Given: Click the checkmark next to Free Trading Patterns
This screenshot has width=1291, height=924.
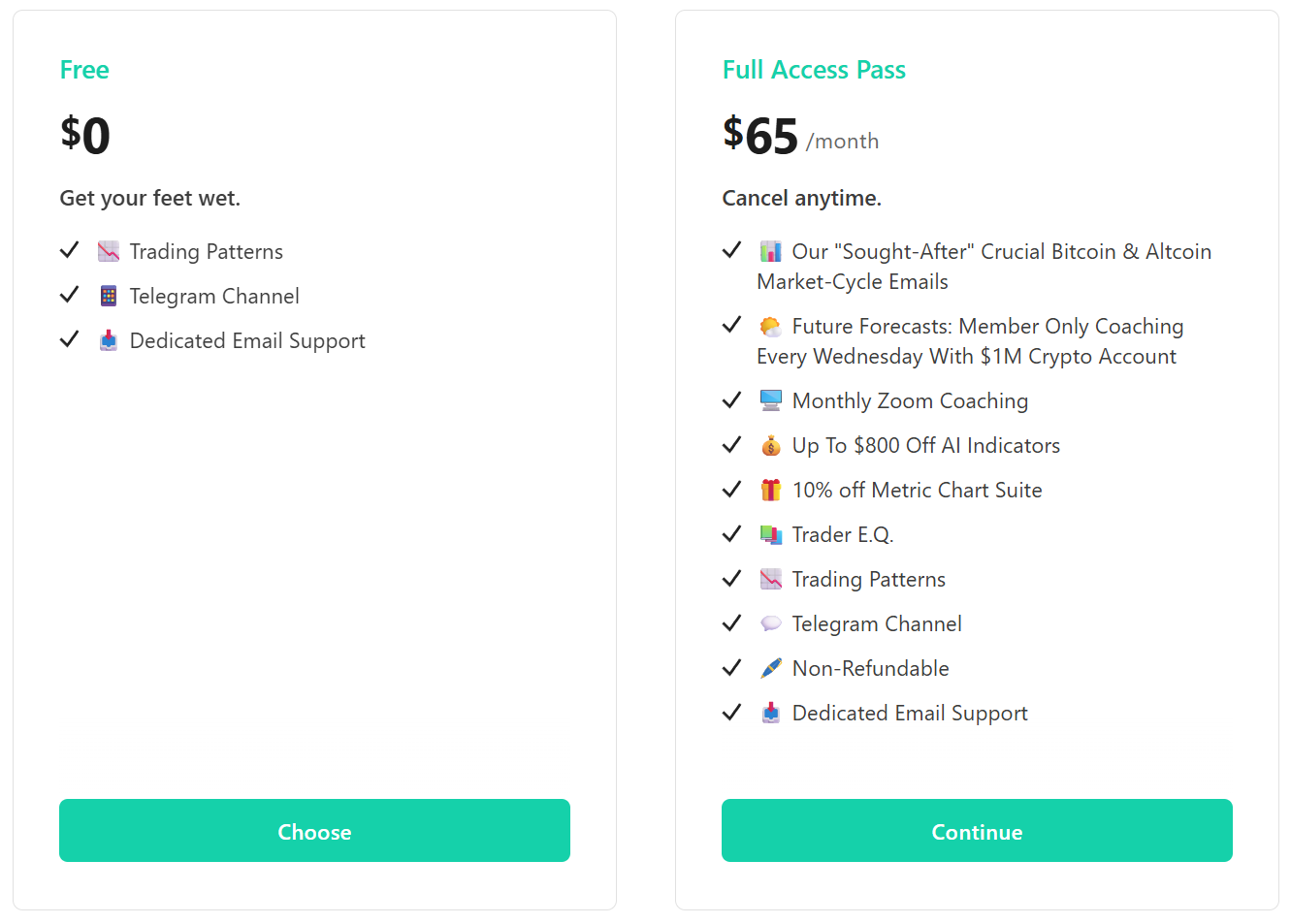Looking at the screenshot, I should point(69,250).
